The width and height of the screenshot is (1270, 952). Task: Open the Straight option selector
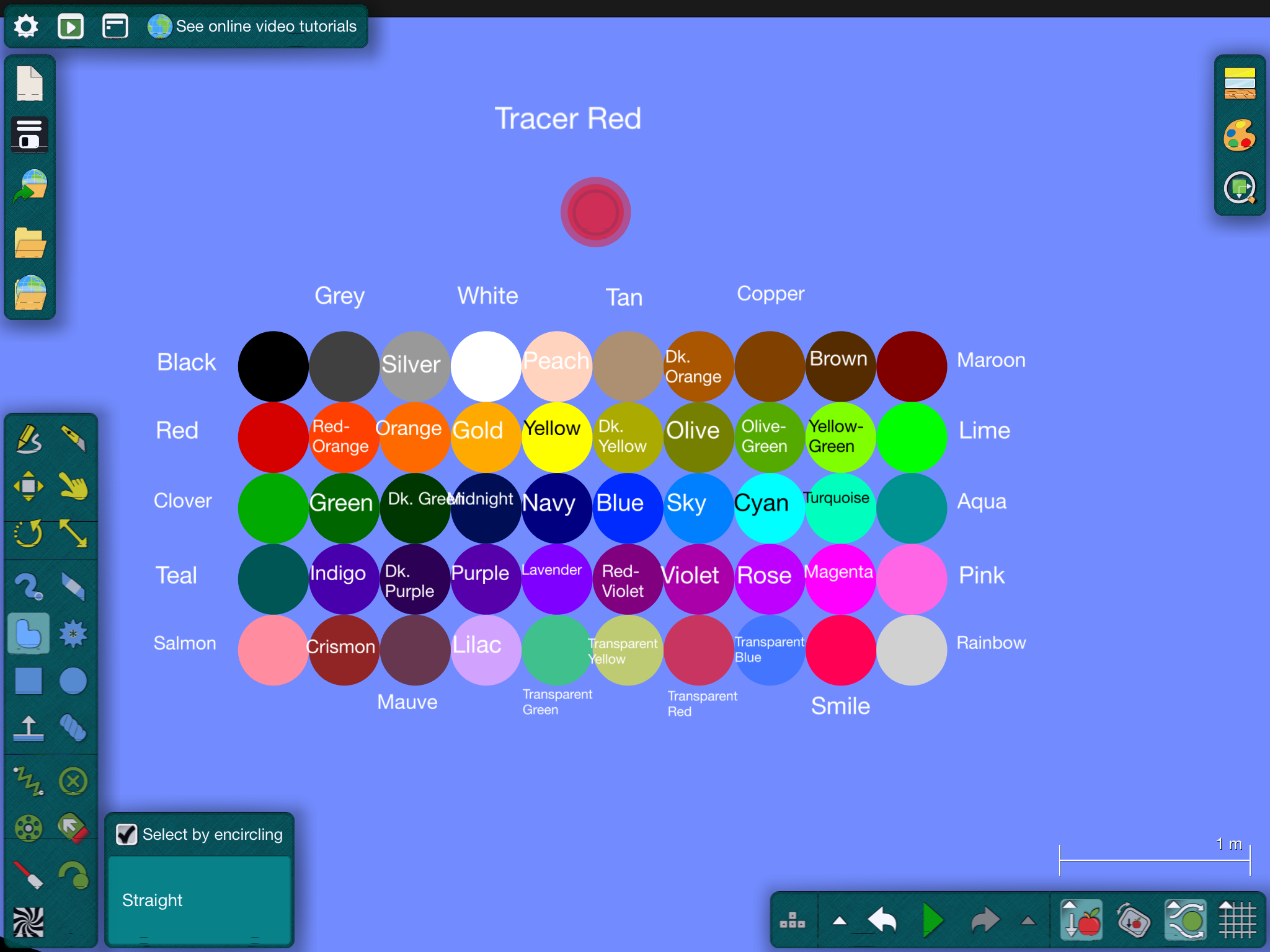(200, 900)
